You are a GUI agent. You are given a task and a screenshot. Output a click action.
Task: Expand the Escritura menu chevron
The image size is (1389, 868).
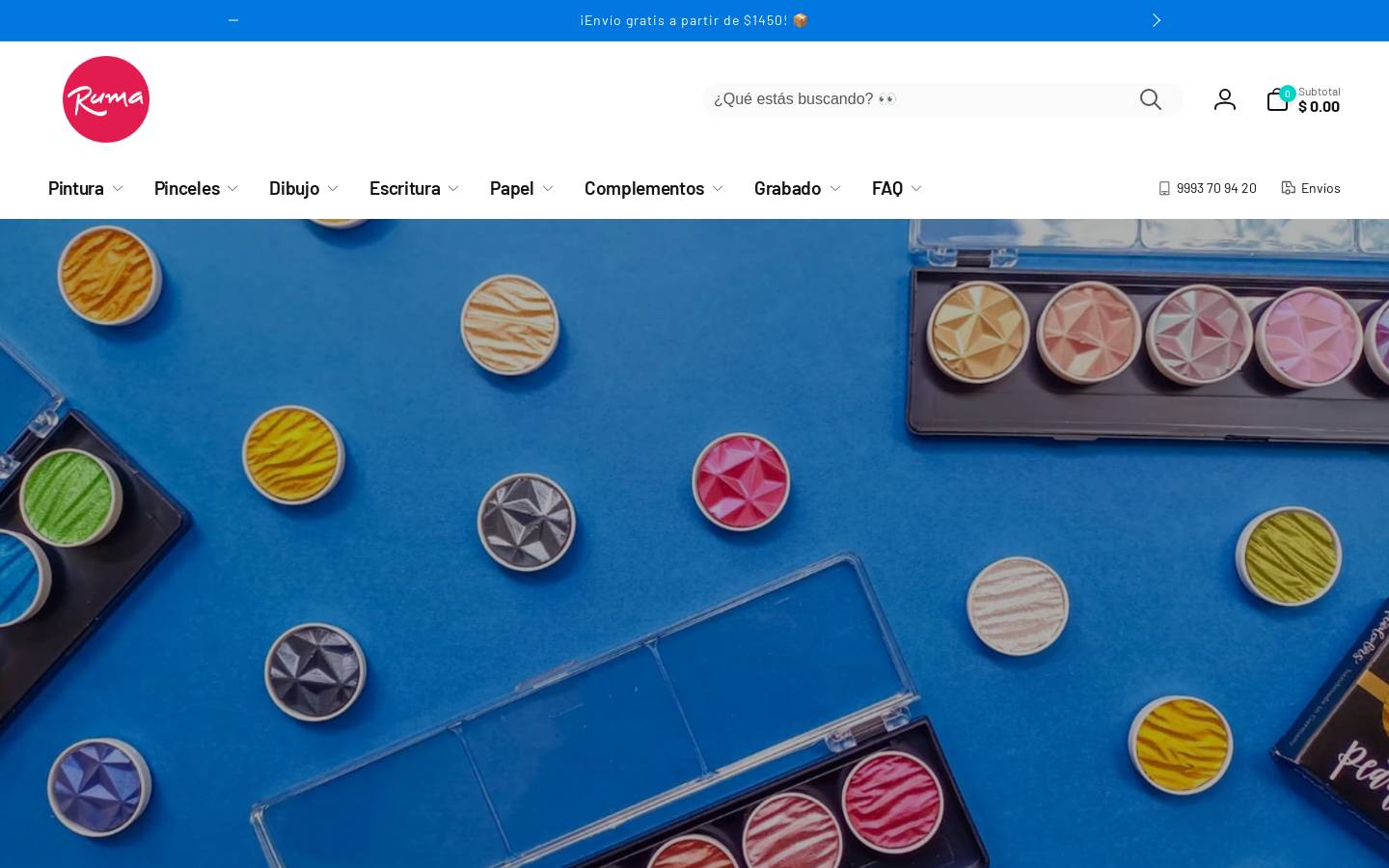coord(453,189)
